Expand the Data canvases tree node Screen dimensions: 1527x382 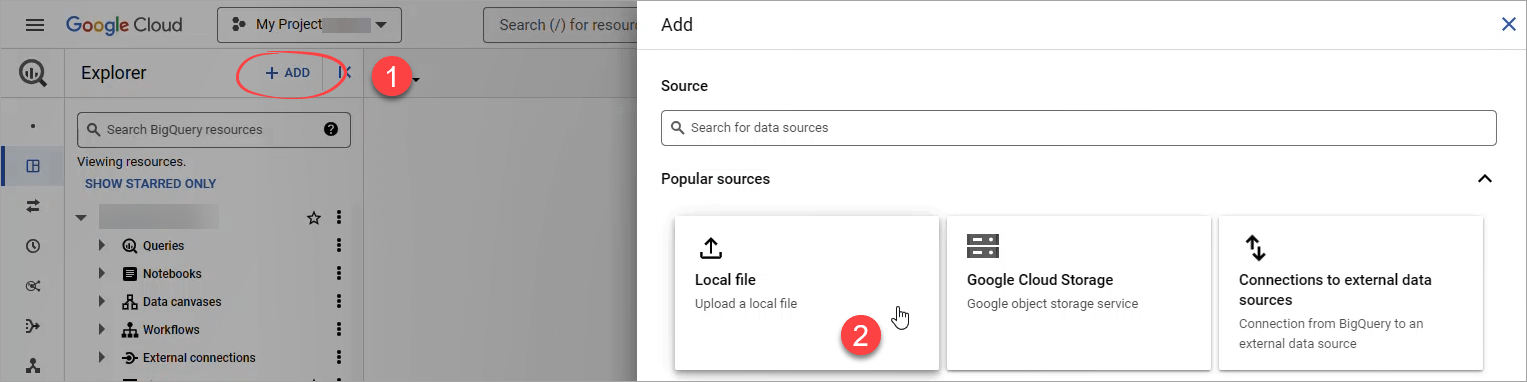[x=102, y=301]
